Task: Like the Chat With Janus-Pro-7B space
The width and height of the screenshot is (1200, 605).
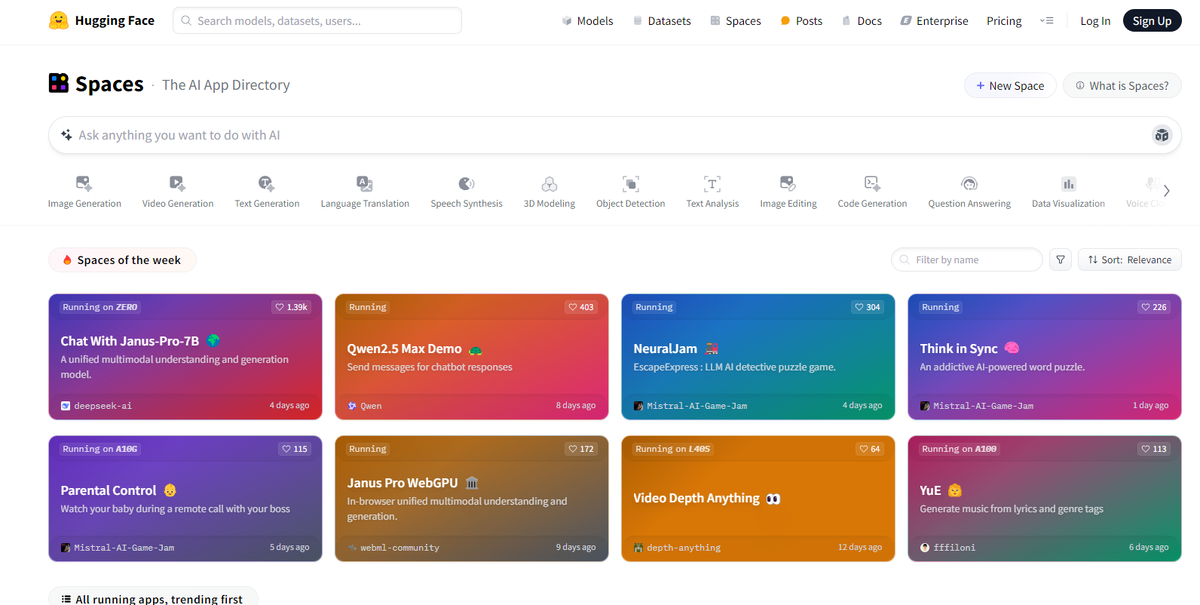Action: 292,307
